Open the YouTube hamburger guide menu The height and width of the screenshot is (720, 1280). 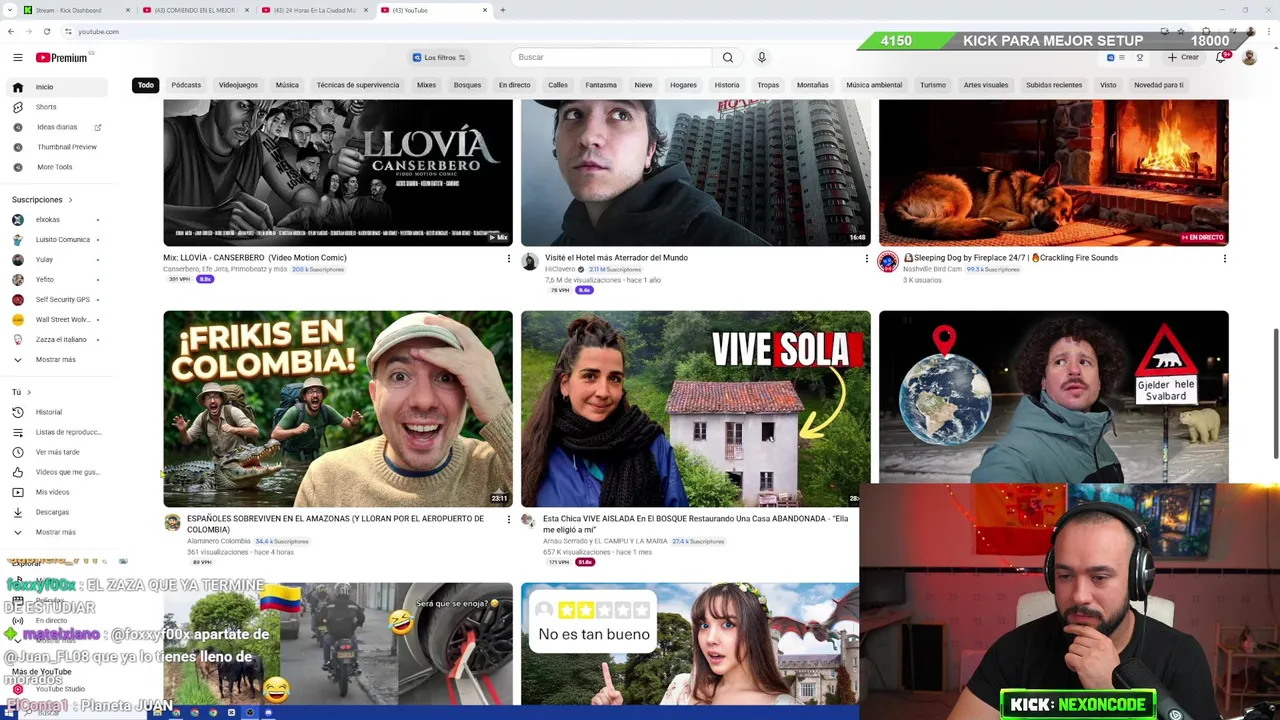click(x=17, y=58)
